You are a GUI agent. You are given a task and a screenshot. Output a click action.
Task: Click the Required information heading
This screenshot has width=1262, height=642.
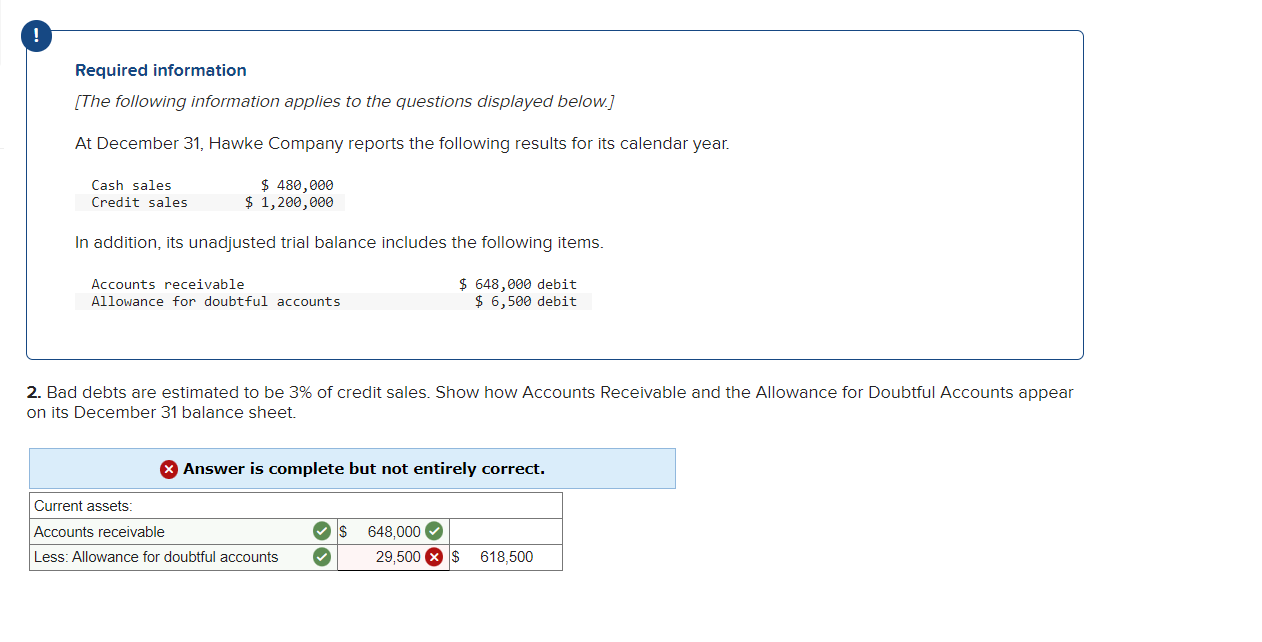click(160, 70)
